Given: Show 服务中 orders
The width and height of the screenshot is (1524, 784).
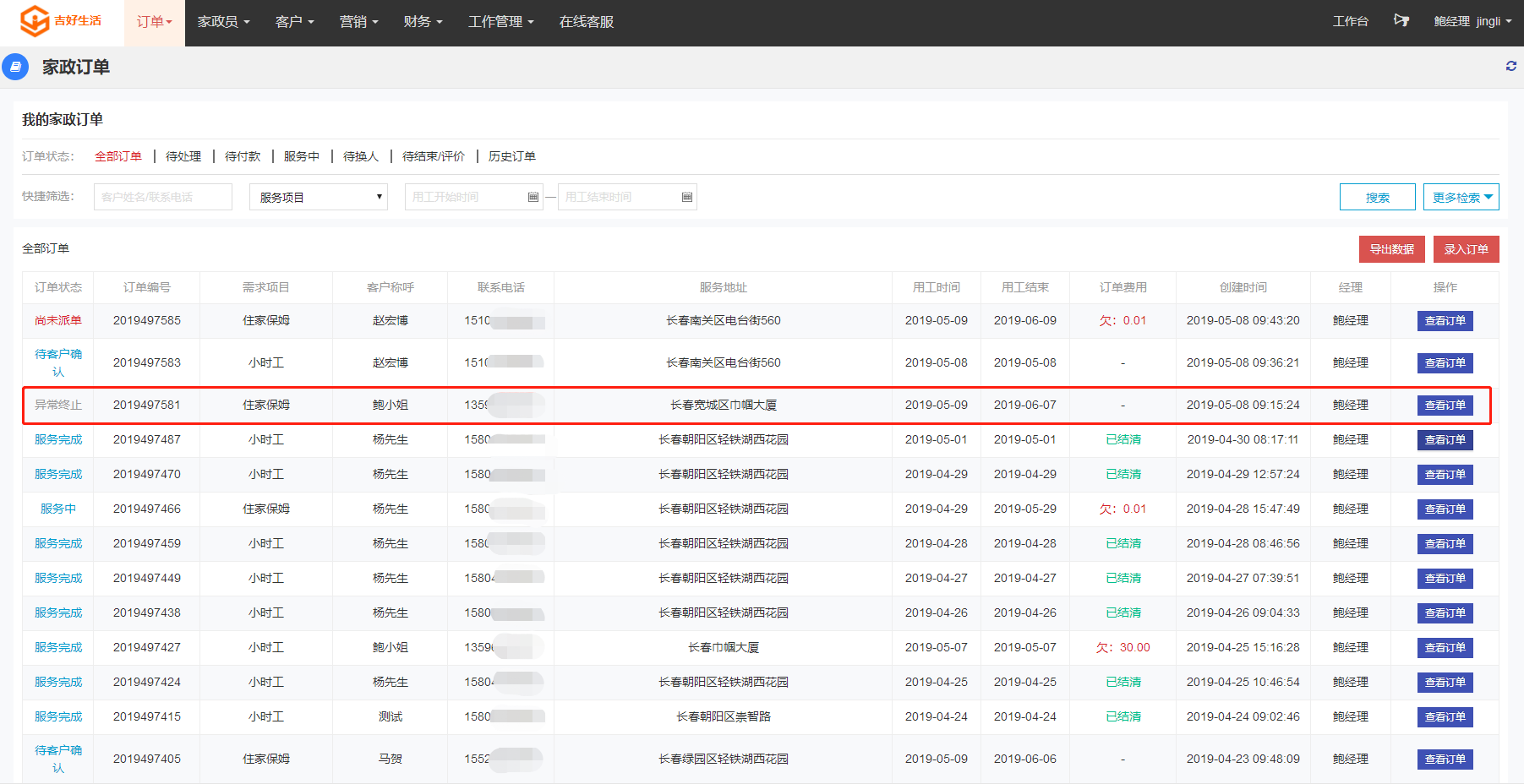Looking at the screenshot, I should 302,156.
